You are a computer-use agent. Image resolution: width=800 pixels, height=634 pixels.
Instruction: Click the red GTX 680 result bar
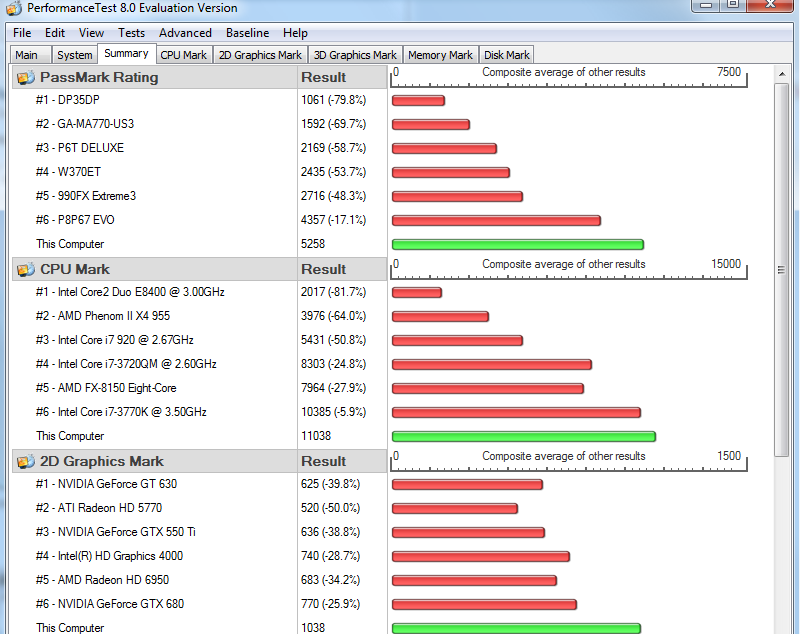pyautogui.click(x=484, y=604)
